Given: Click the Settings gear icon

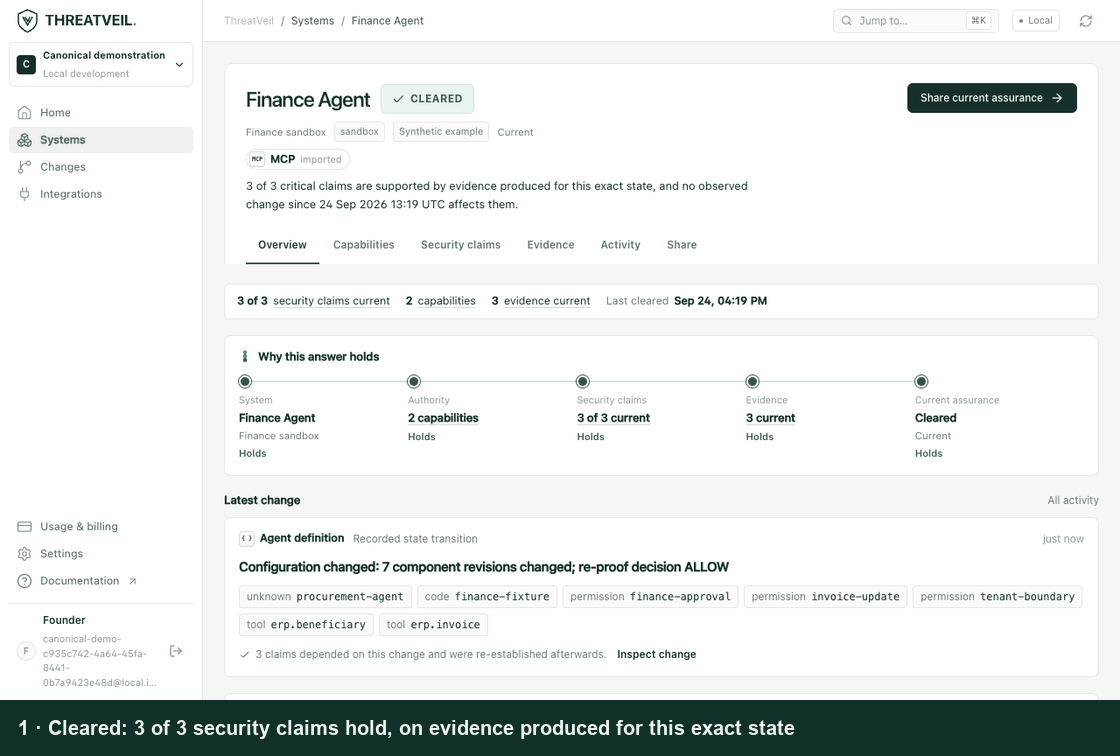Looking at the screenshot, I should [x=24, y=554].
